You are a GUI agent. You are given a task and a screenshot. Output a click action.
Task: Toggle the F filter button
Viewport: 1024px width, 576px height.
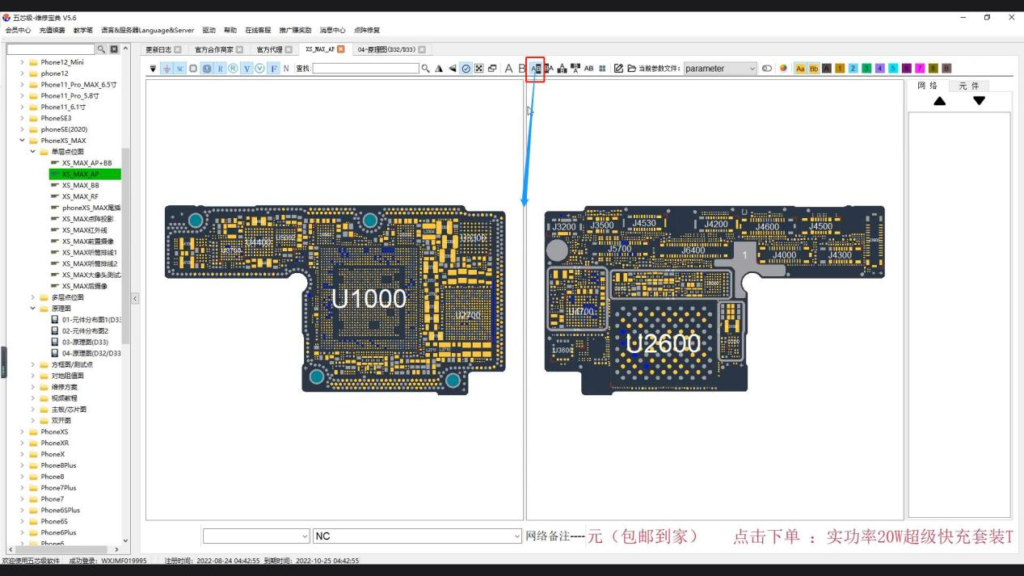pos(274,69)
